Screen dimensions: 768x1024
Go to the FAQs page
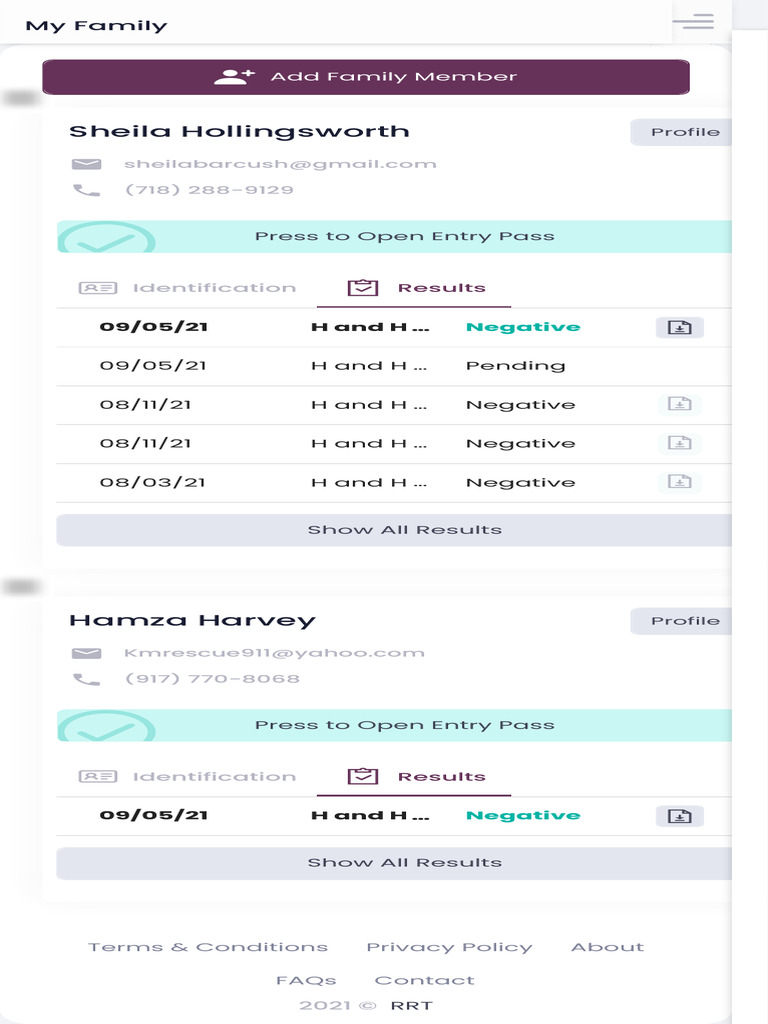click(306, 980)
